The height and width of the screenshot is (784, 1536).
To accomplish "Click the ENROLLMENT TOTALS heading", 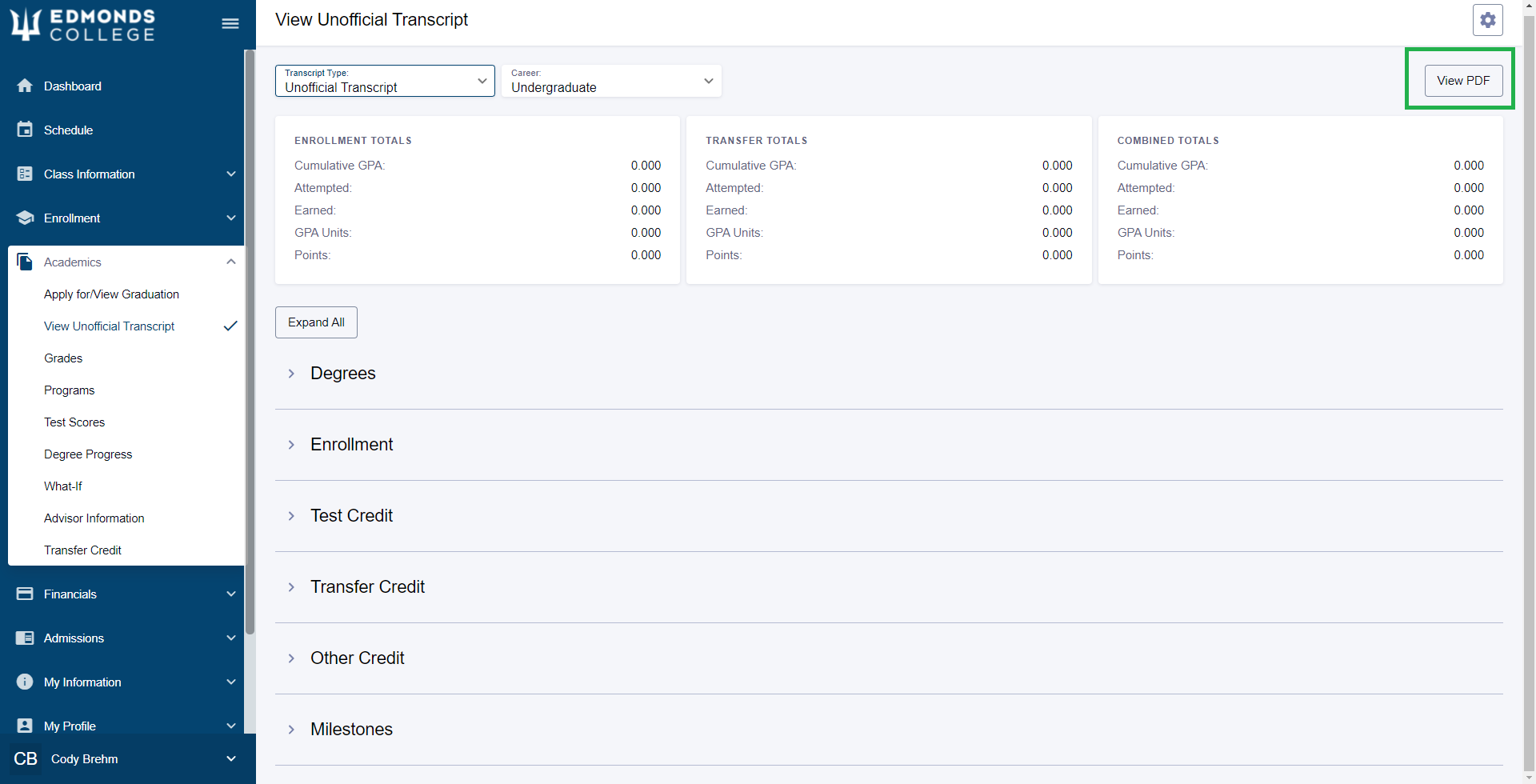I will point(353,141).
